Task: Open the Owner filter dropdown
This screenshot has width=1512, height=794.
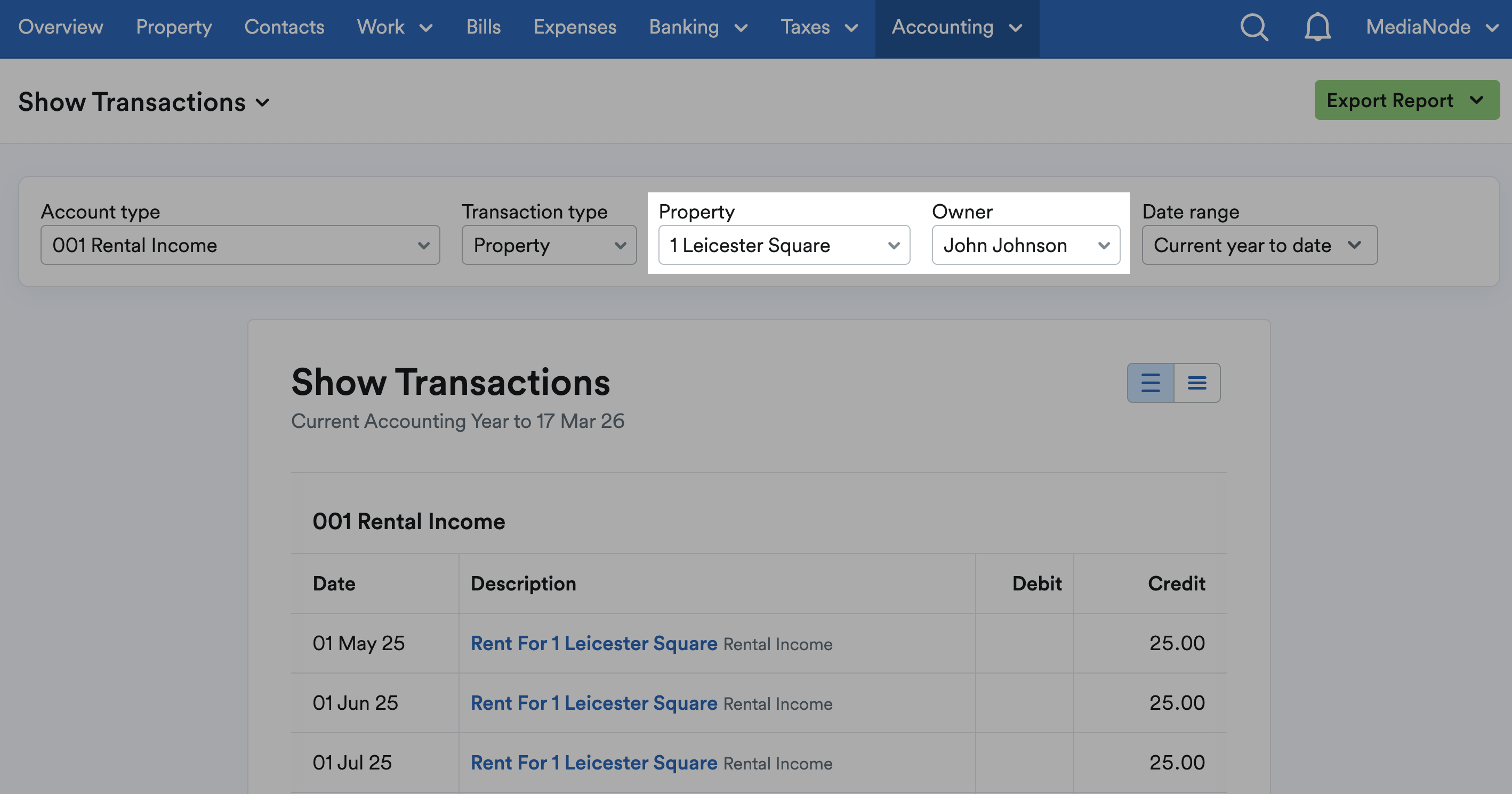Action: click(1026, 245)
